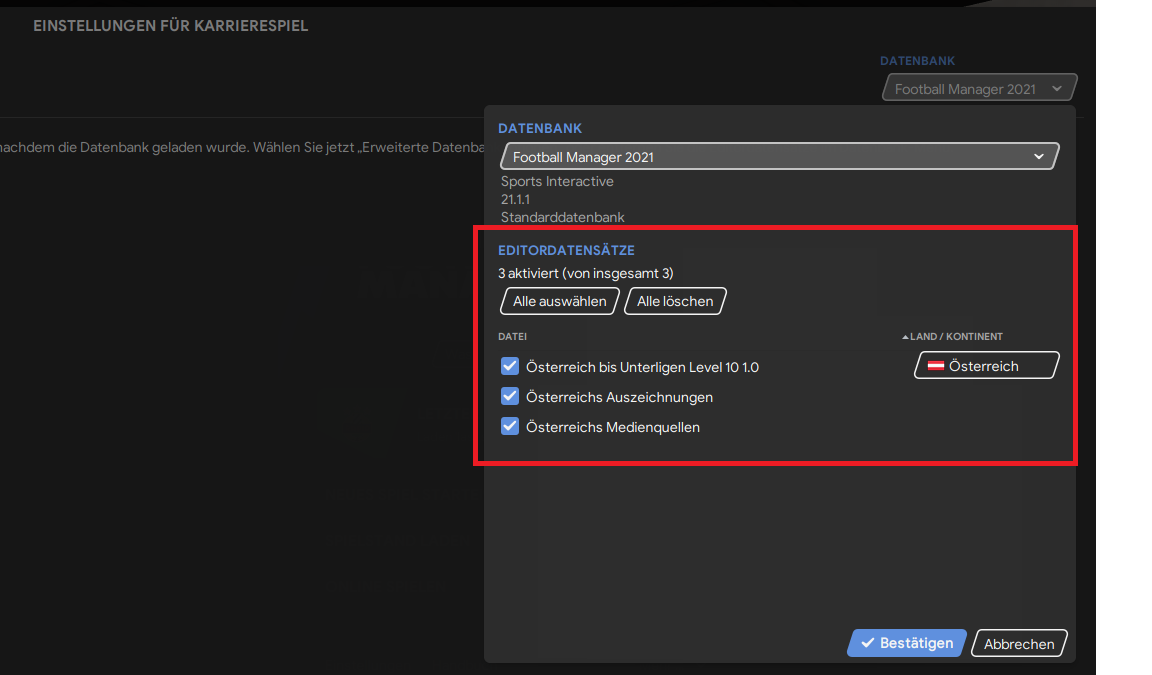Open the Datenbank dropdown in the dialog

pyautogui.click(x=780, y=156)
